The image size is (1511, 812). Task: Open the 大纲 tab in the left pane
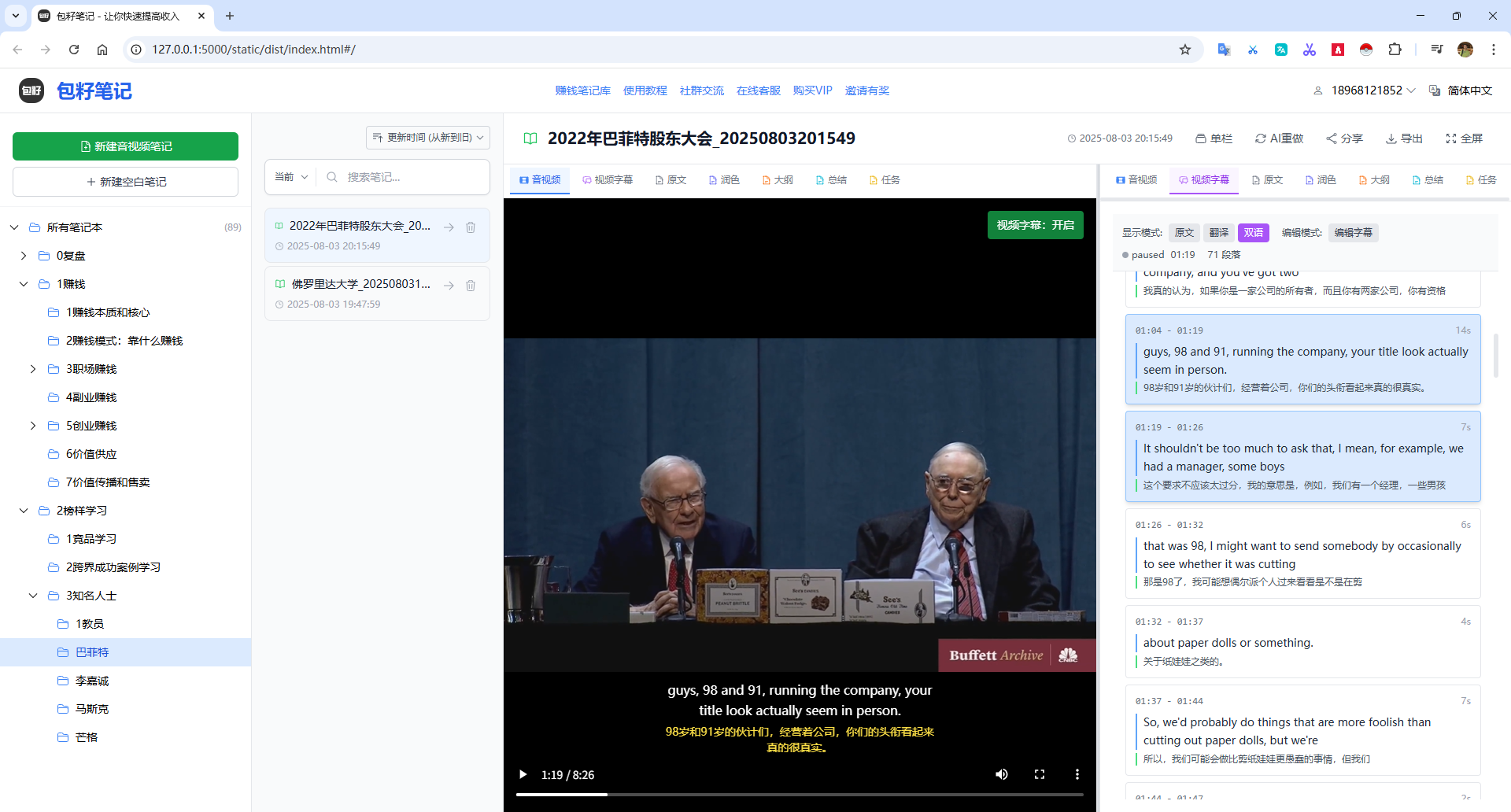point(778,180)
